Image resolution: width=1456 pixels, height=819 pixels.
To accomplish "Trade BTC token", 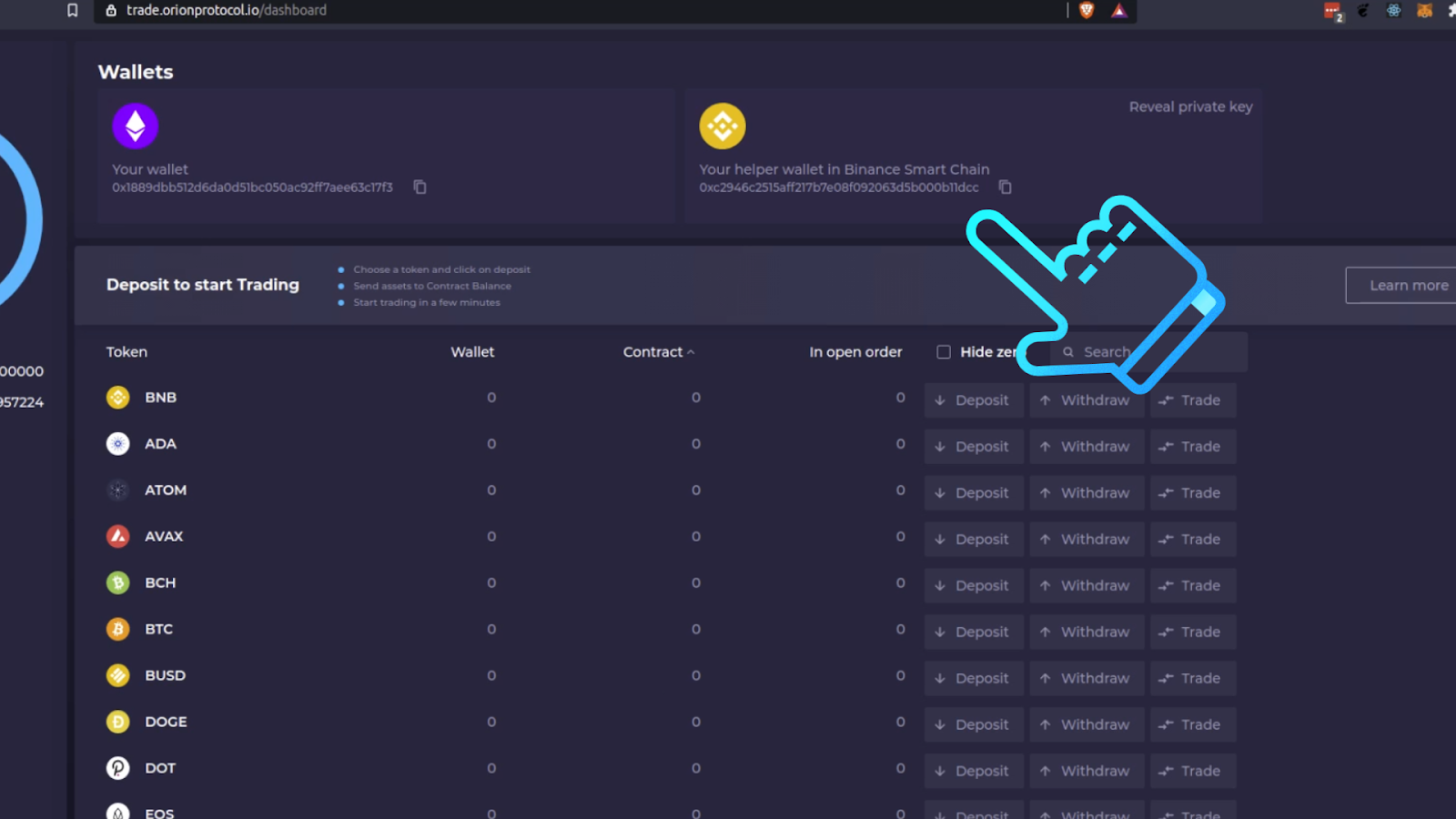I will click(1193, 632).
